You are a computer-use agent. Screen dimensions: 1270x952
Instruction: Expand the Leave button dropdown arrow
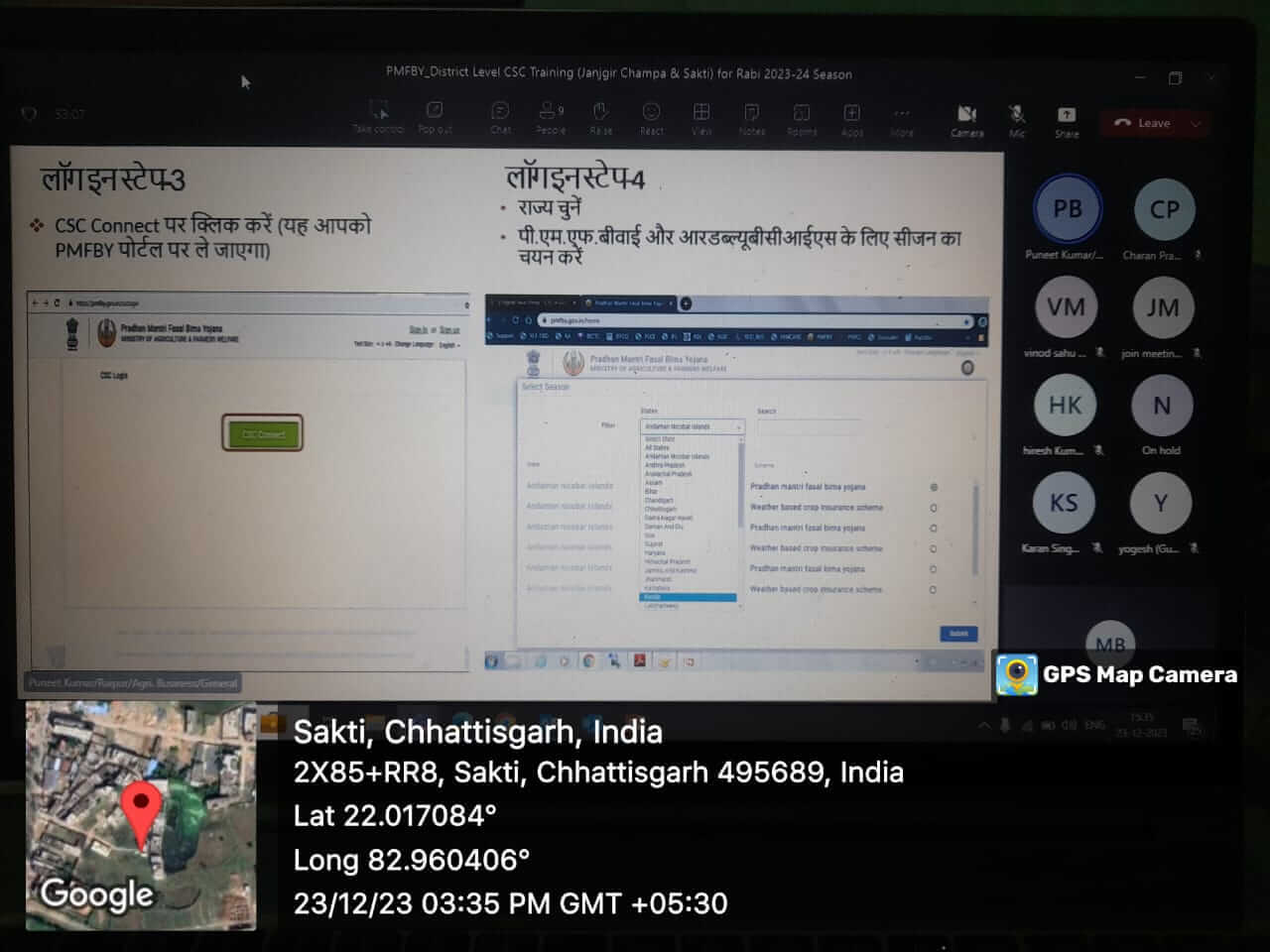[x=1196, y=124]
